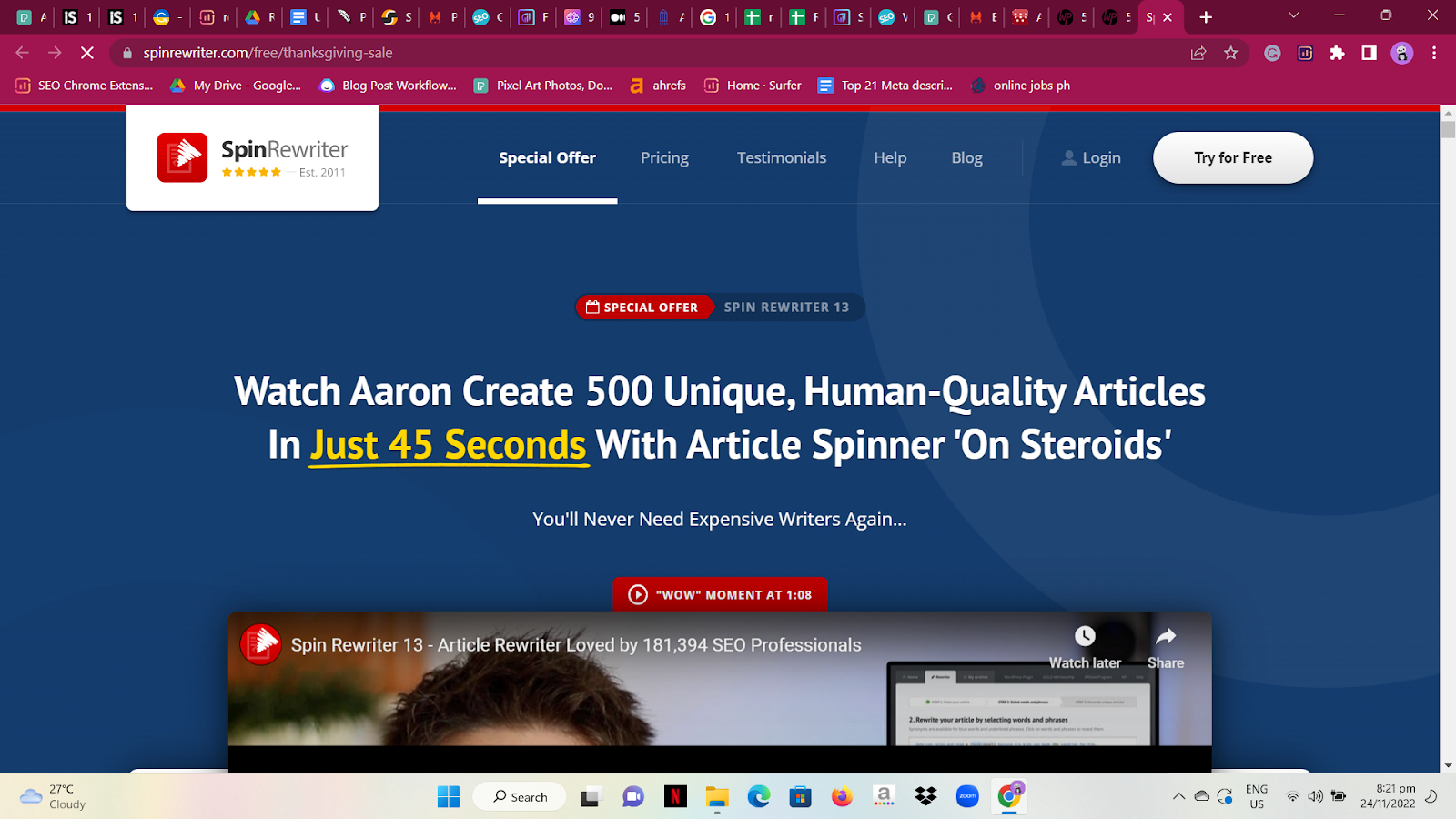Open a new browser tab
The width and height of the screenshot is (1456, 819).
point(1206,17)
